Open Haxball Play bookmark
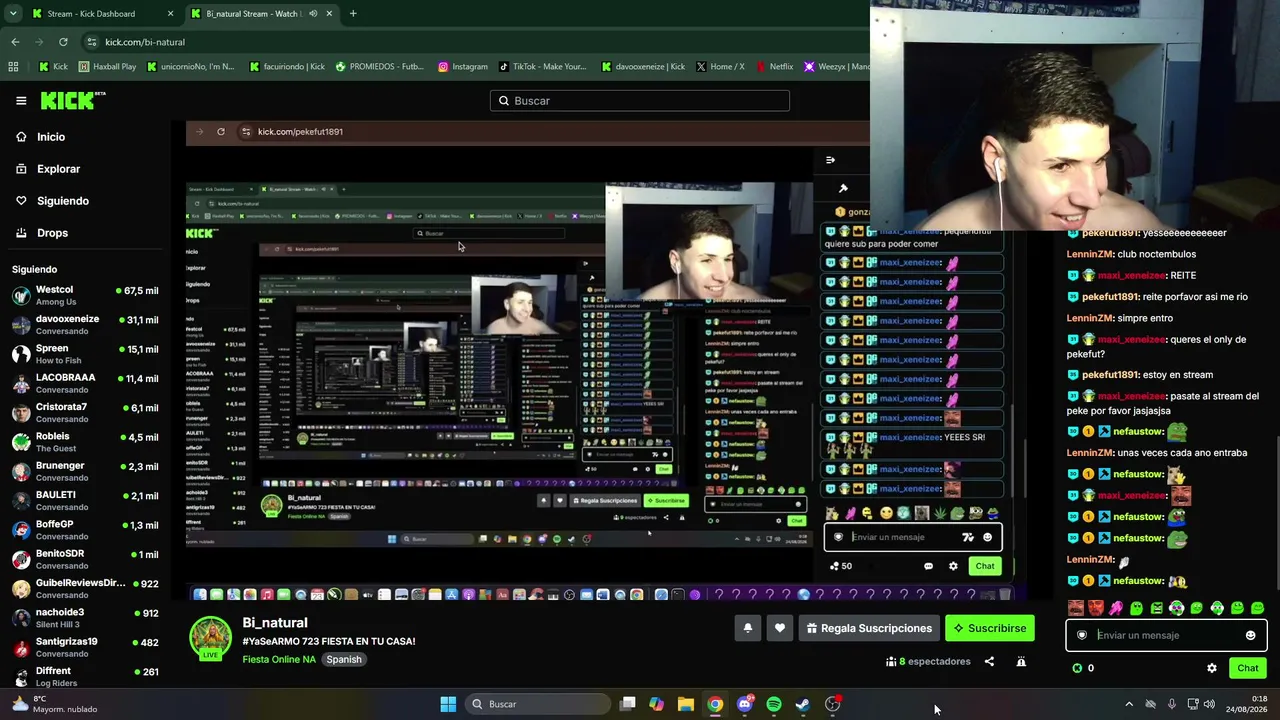The image size is (1280, 720). click(x=107, y=67)
